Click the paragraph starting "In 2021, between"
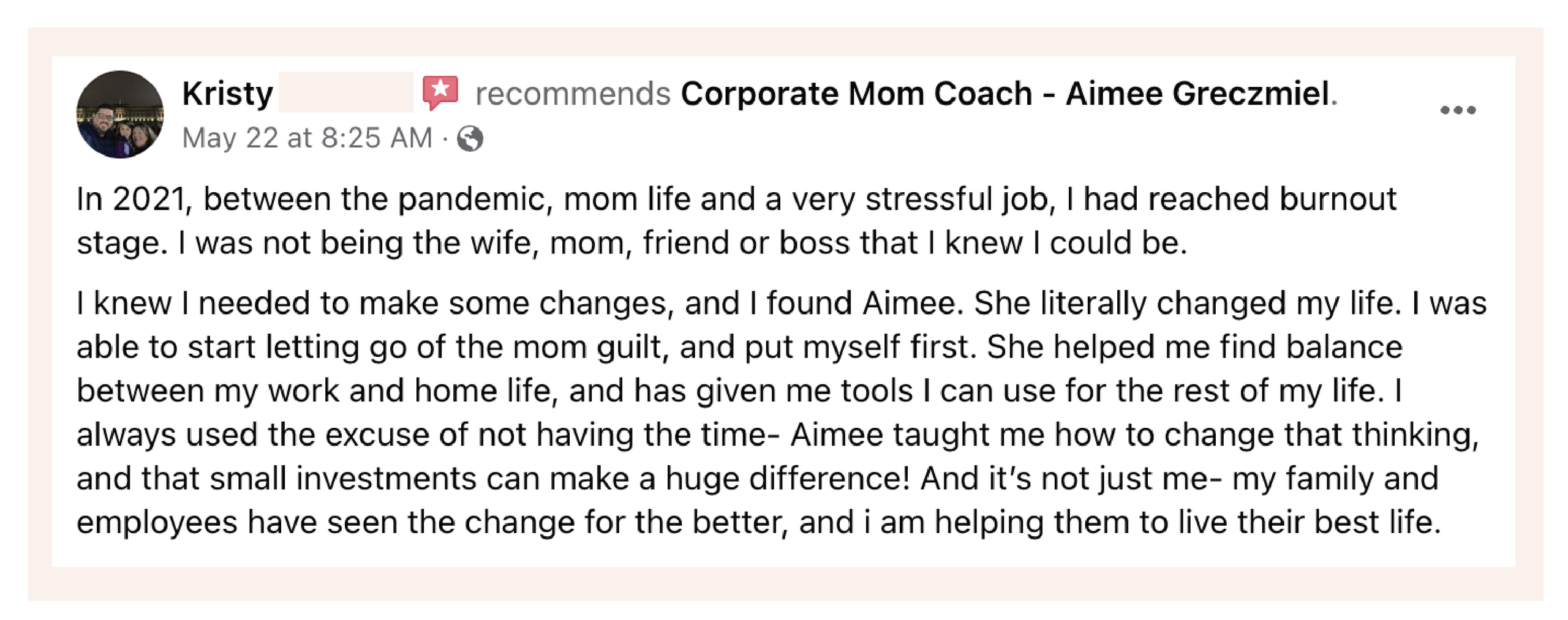The image size is (1568, 620). coord(736,221)
